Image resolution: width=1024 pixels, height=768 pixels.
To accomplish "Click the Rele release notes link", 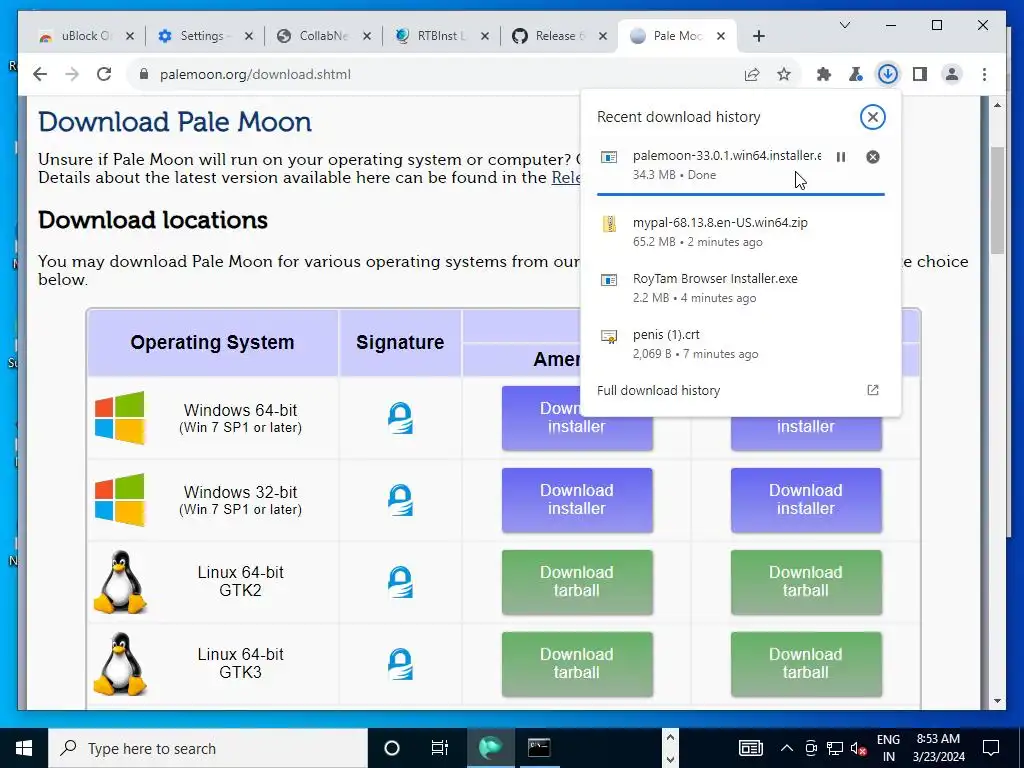I will (x=566, y=178).
